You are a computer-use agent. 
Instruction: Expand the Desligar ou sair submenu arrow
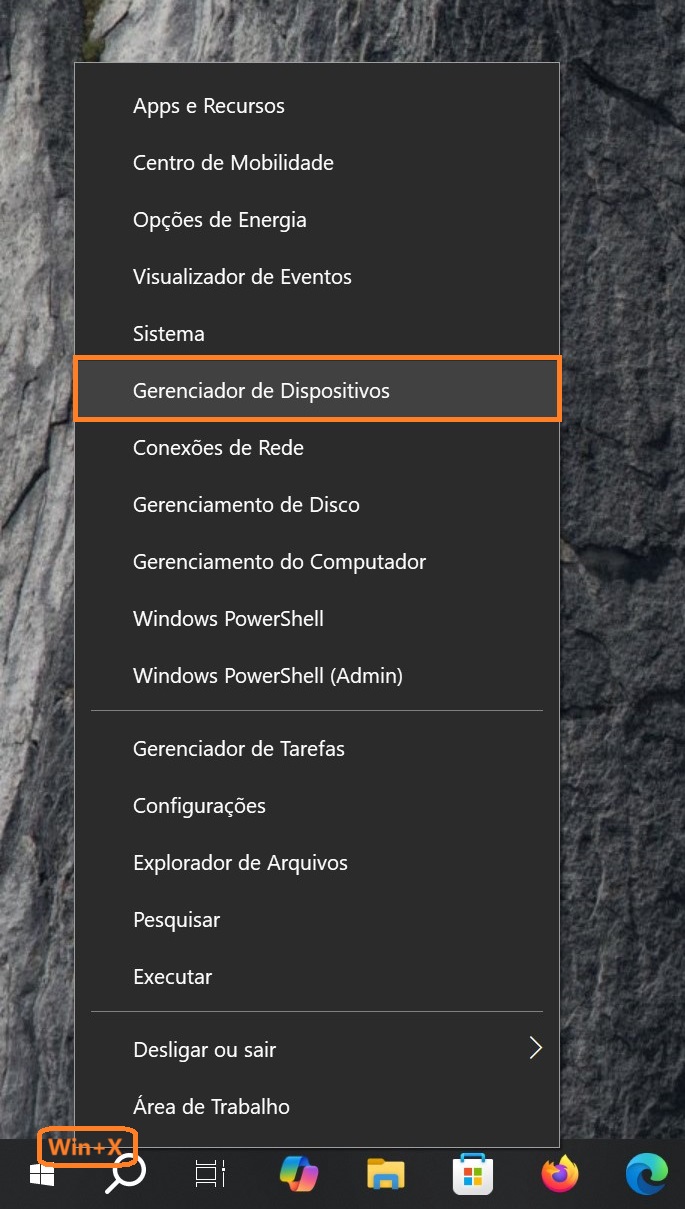click(x=535, y=1048)
